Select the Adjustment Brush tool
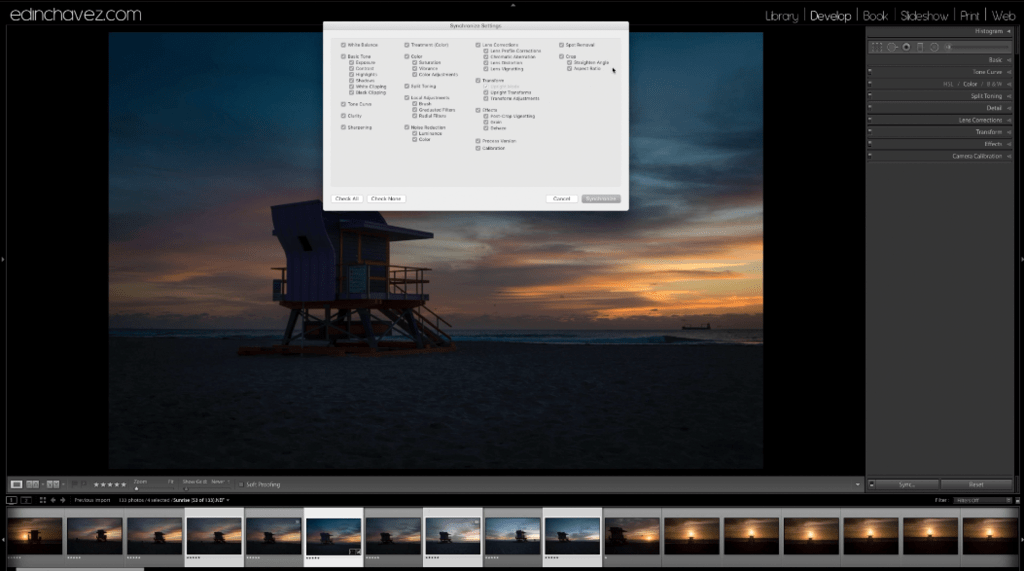The width and height of the screenshot is (1024, 571). 951,47
